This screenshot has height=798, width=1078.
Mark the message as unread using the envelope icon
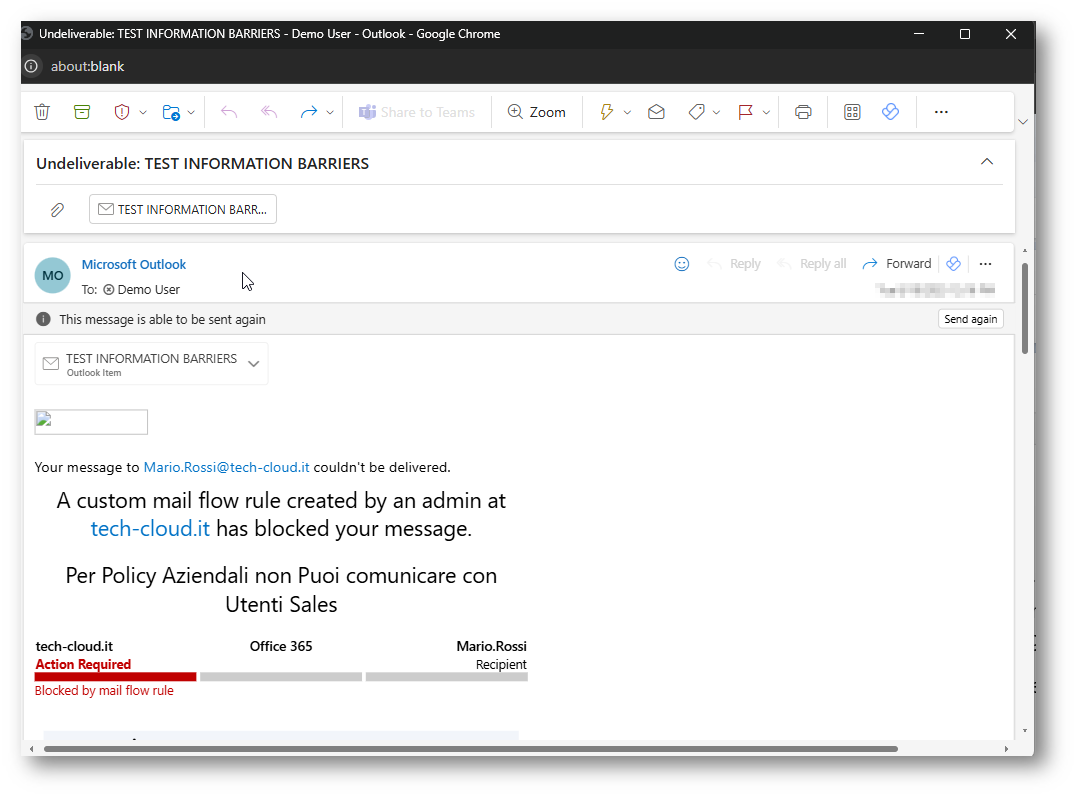click(656, 112)
